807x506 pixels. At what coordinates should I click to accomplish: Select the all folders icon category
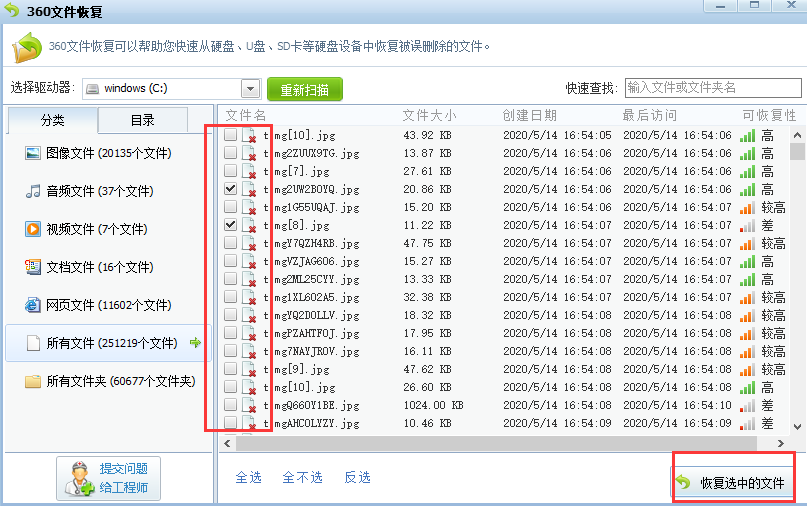click(33, 381)
